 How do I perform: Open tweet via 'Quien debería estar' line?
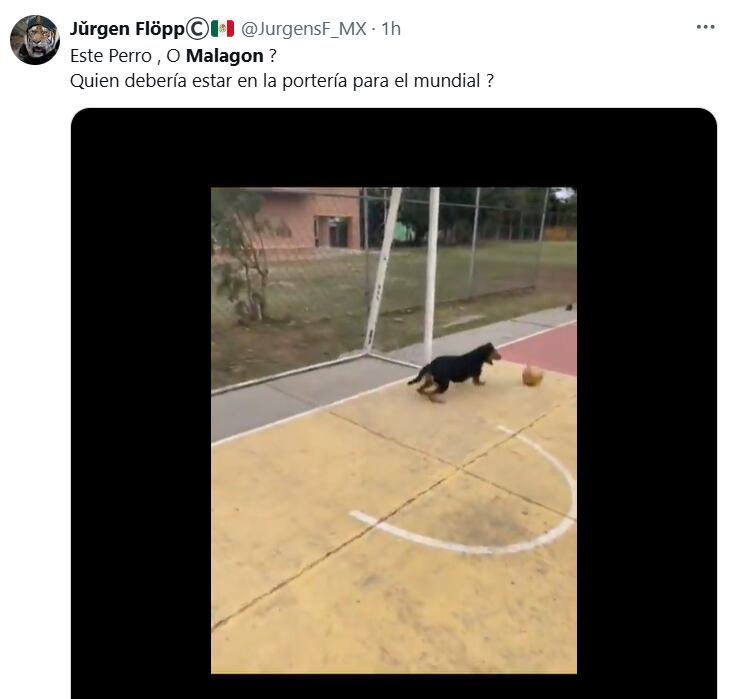tap(282, 81)
